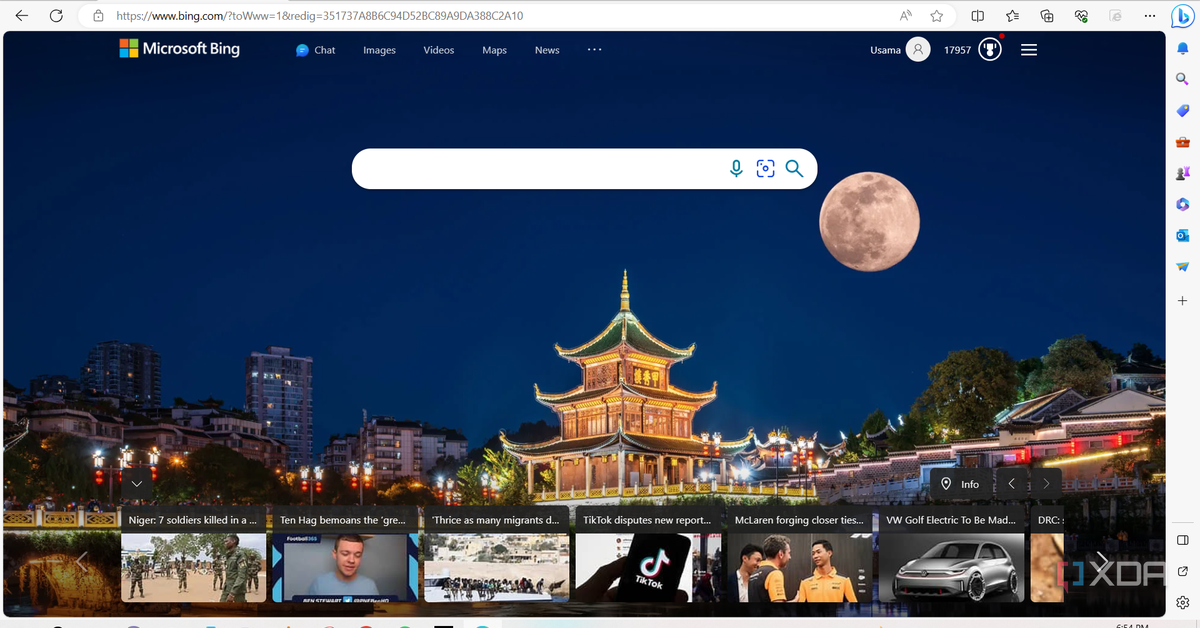Open Outlook from the Edge sidebar

(1182, 235)
